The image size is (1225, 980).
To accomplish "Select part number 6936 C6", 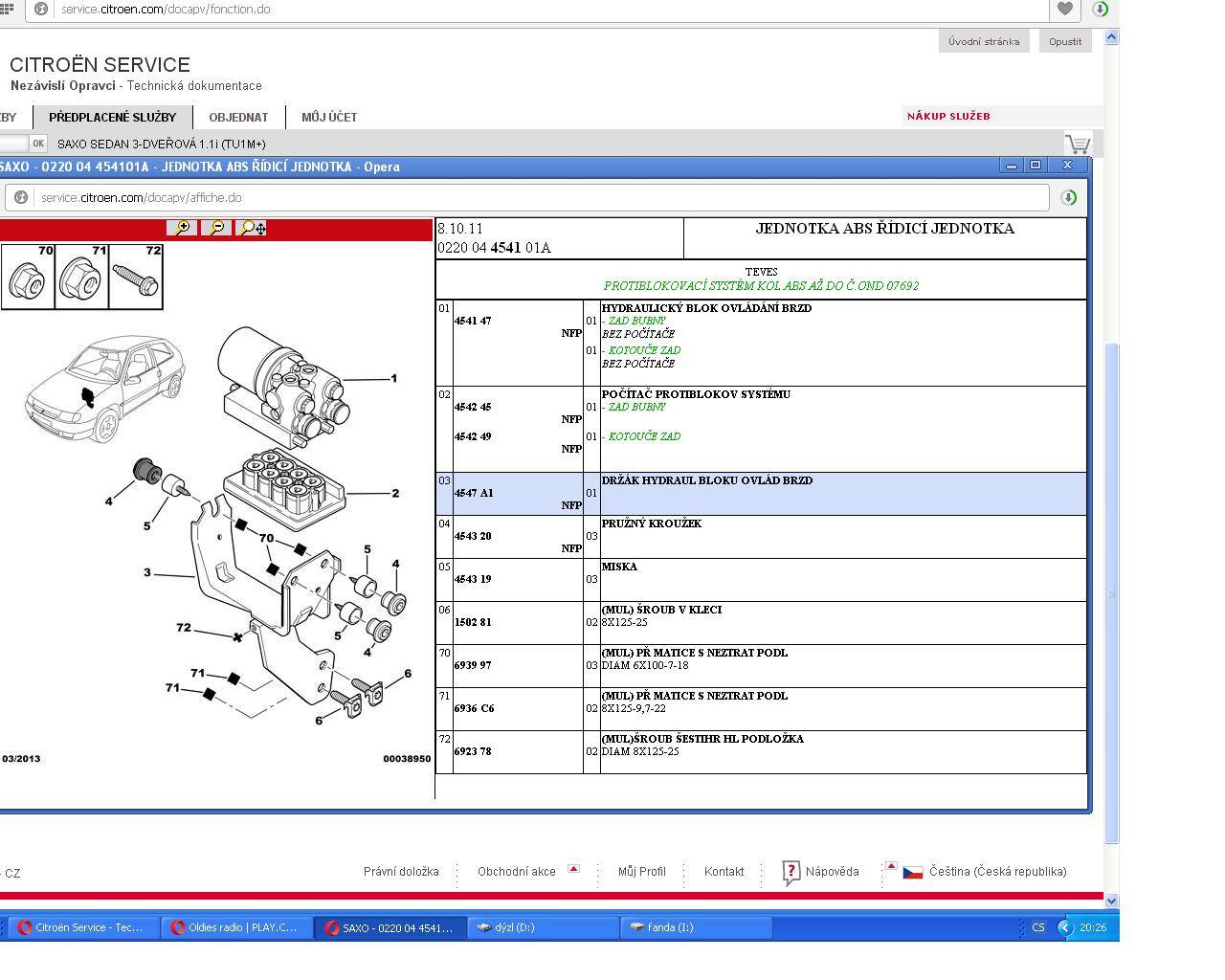I will pos(474,708).
